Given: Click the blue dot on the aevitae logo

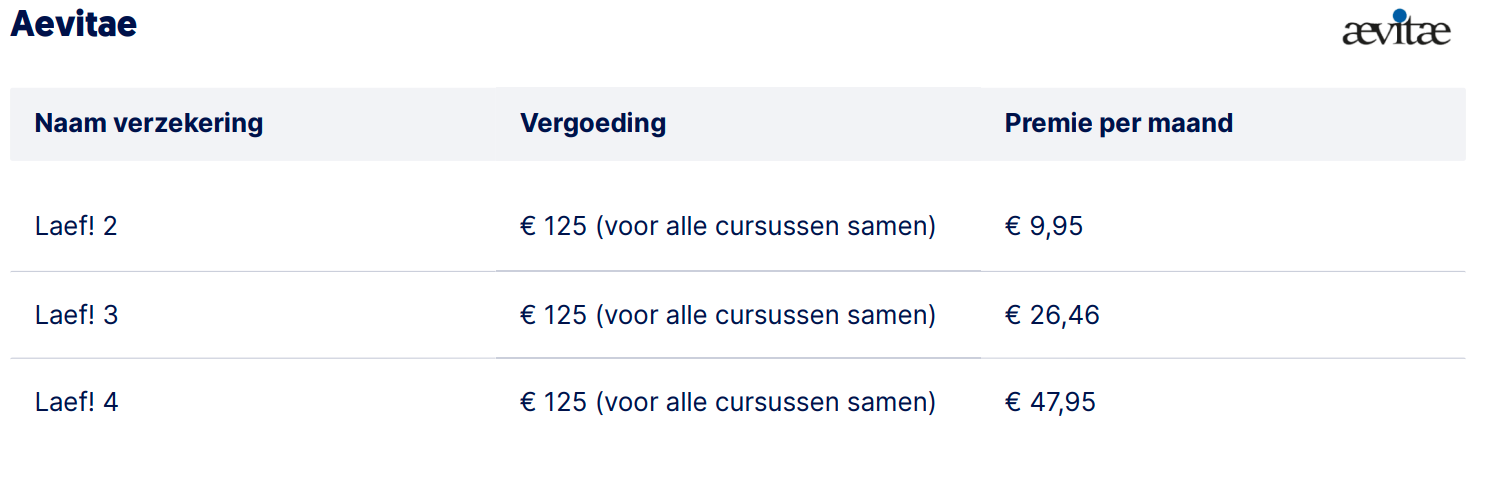Looking at the screenshot, I should (x=1399, y=15).
